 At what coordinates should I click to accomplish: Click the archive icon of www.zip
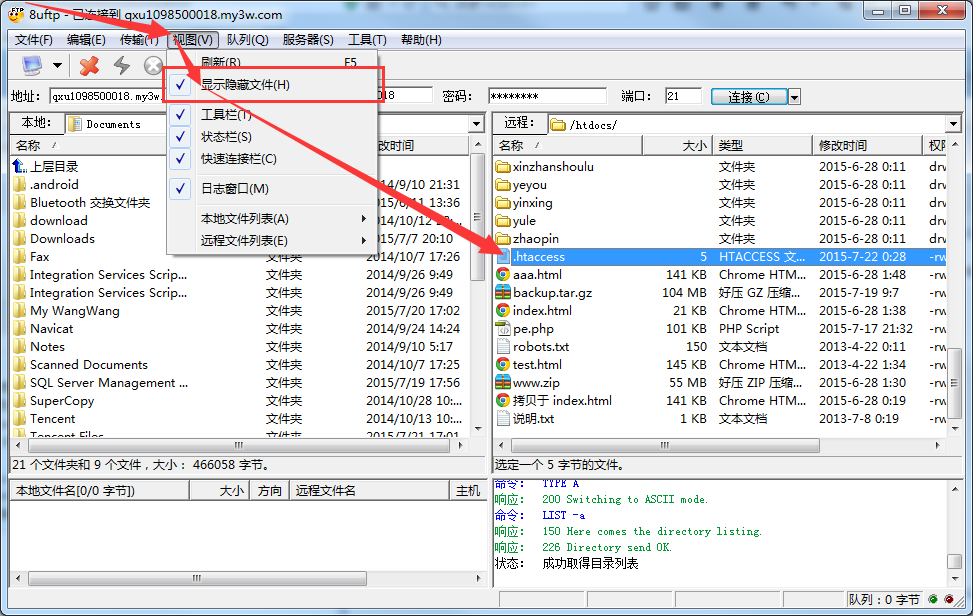(x=503, y=383)
